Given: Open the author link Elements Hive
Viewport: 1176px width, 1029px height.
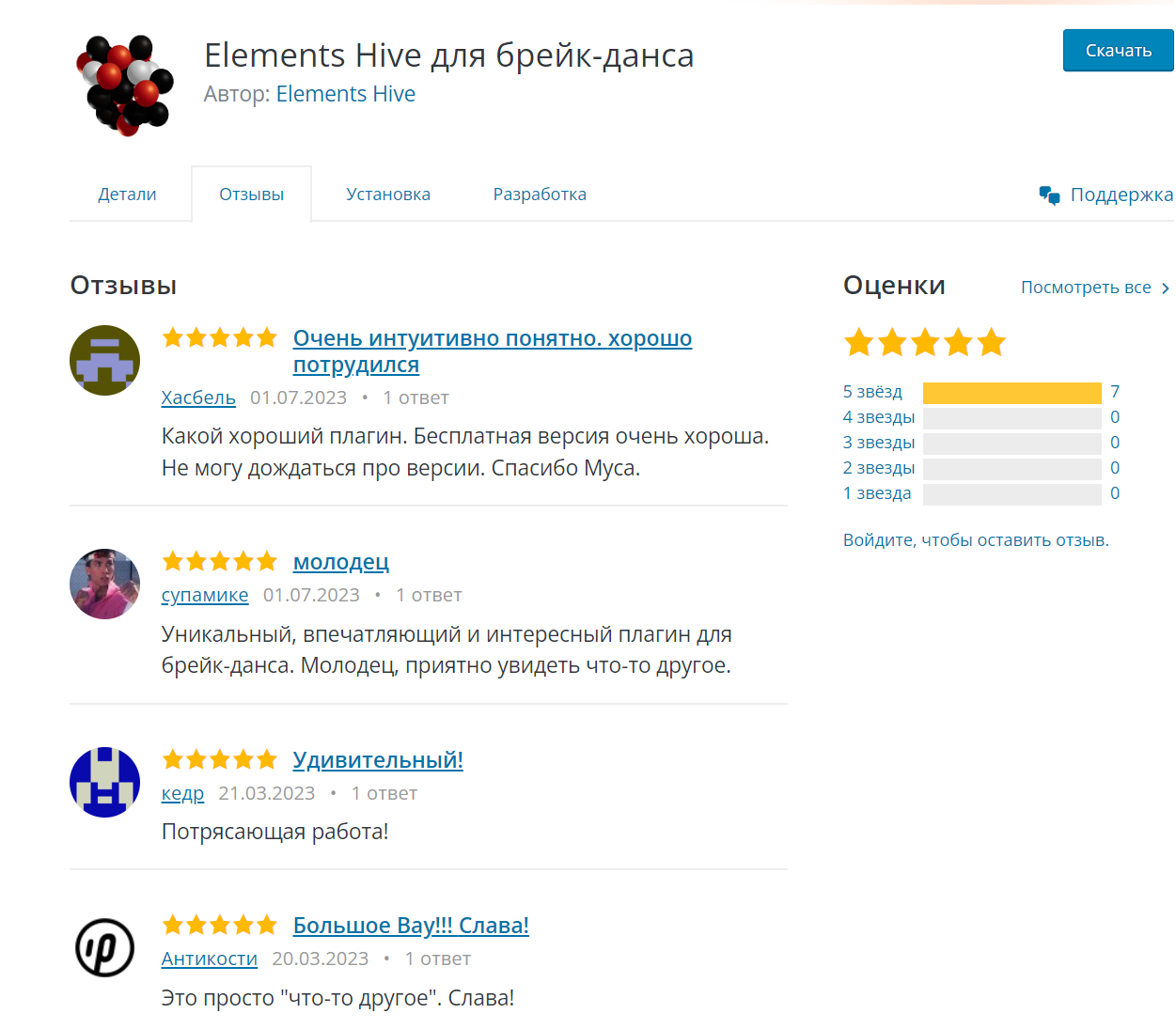Looking at the screenshot, I should 346,94.
